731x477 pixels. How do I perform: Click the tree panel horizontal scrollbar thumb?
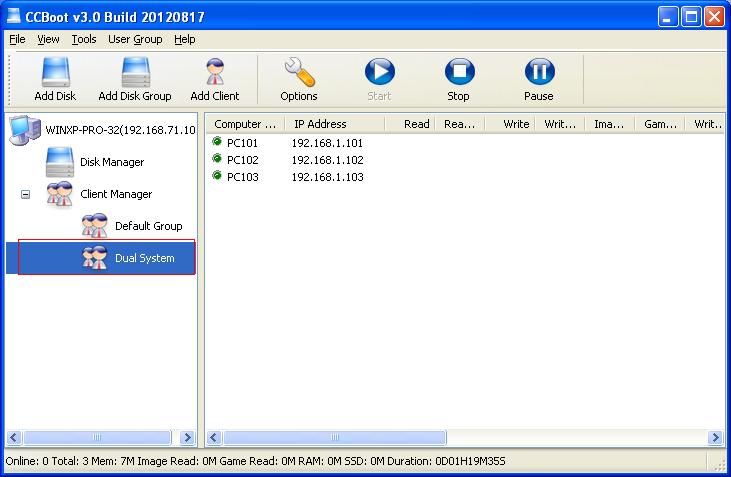point(97,437)
